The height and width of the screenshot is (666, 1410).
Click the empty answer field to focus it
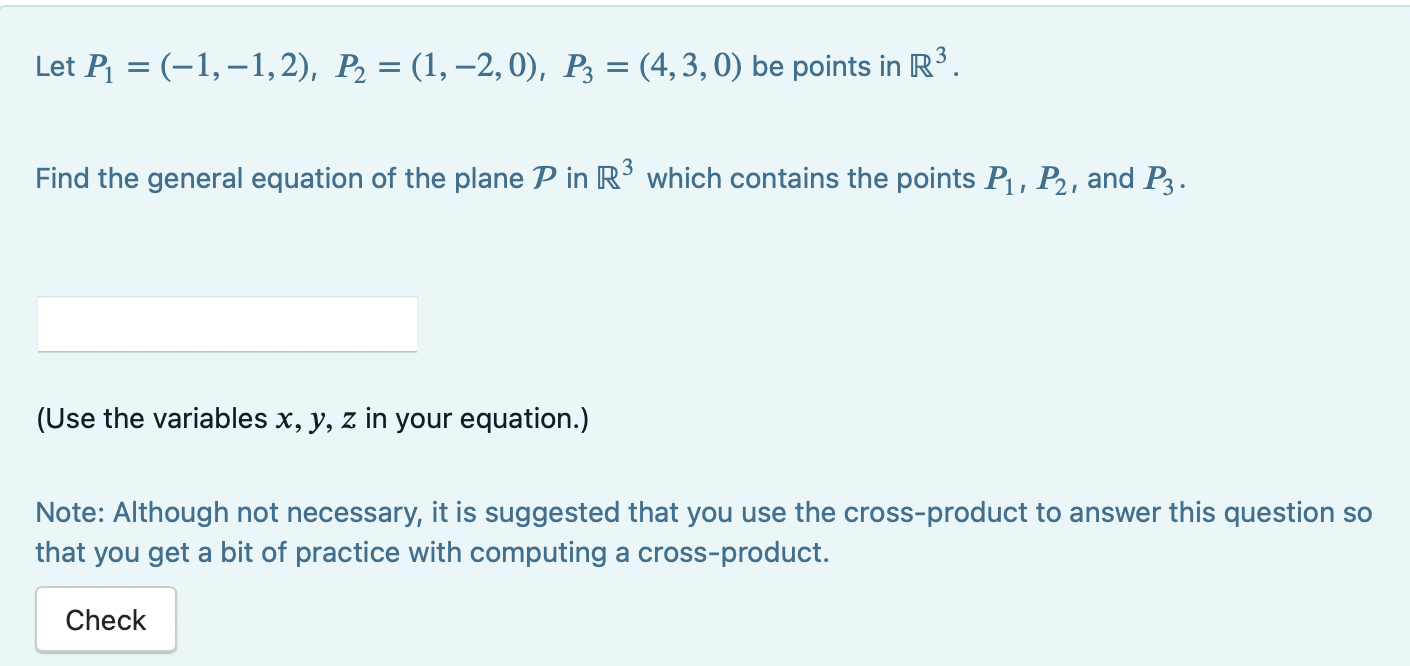tap(226, 323)
